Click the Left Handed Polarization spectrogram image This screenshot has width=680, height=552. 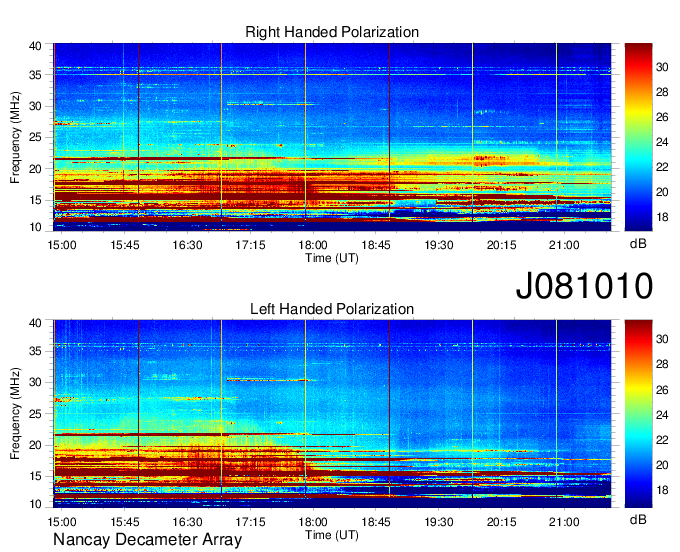(x=332, y=414)
